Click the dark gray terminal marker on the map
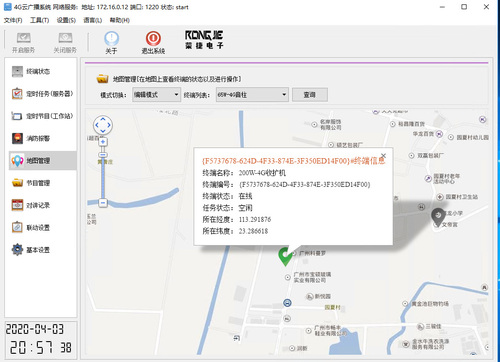Viewport: 500px width, 362px height. pos(438,217)
